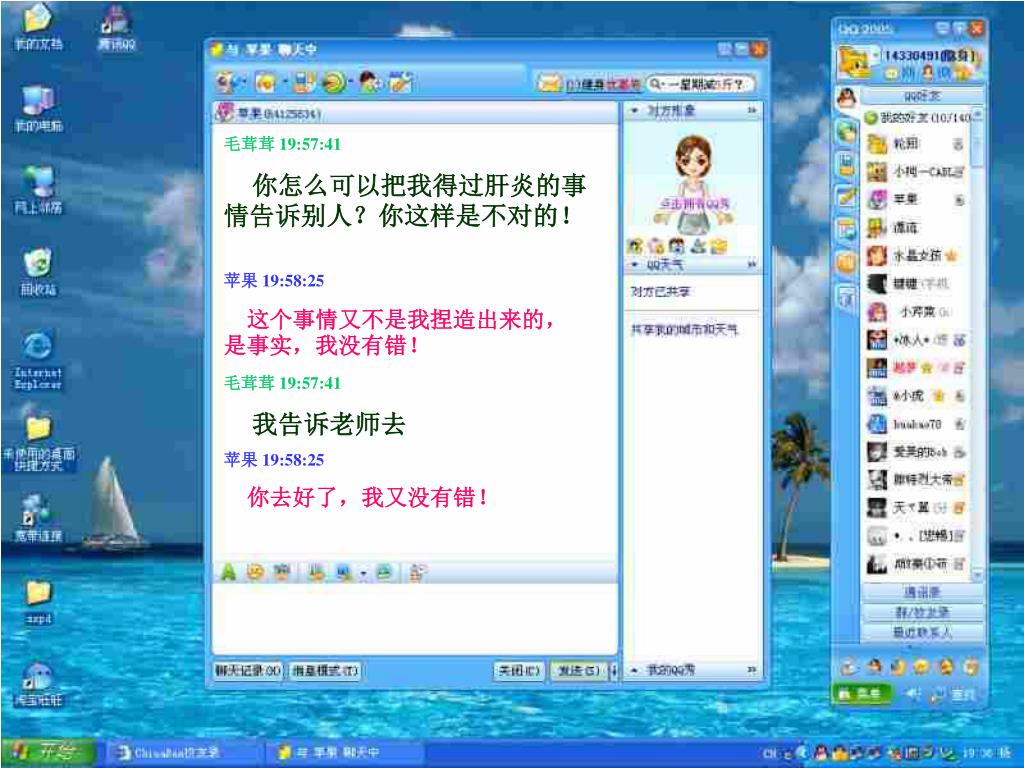This screenshot has width=1024, height=768.
Task: Click the QQ好友 group header
Action: pos(922,97)
